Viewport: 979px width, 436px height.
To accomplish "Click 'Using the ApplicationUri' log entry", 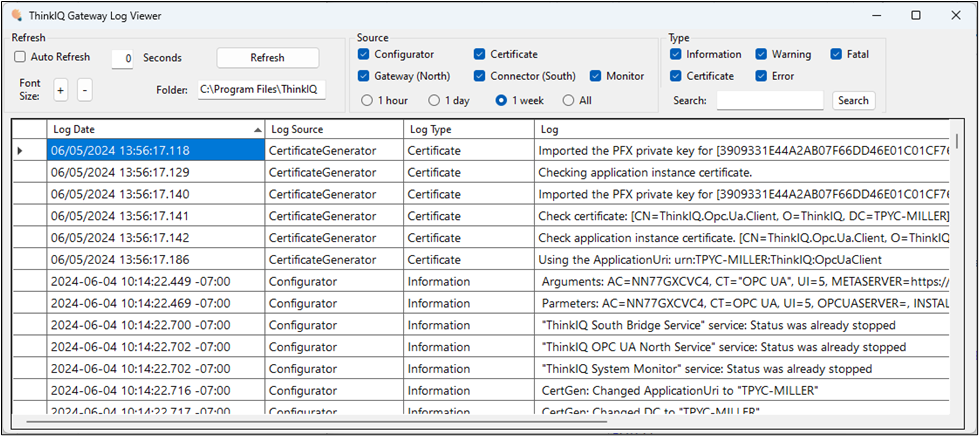I will click(742, 260).
